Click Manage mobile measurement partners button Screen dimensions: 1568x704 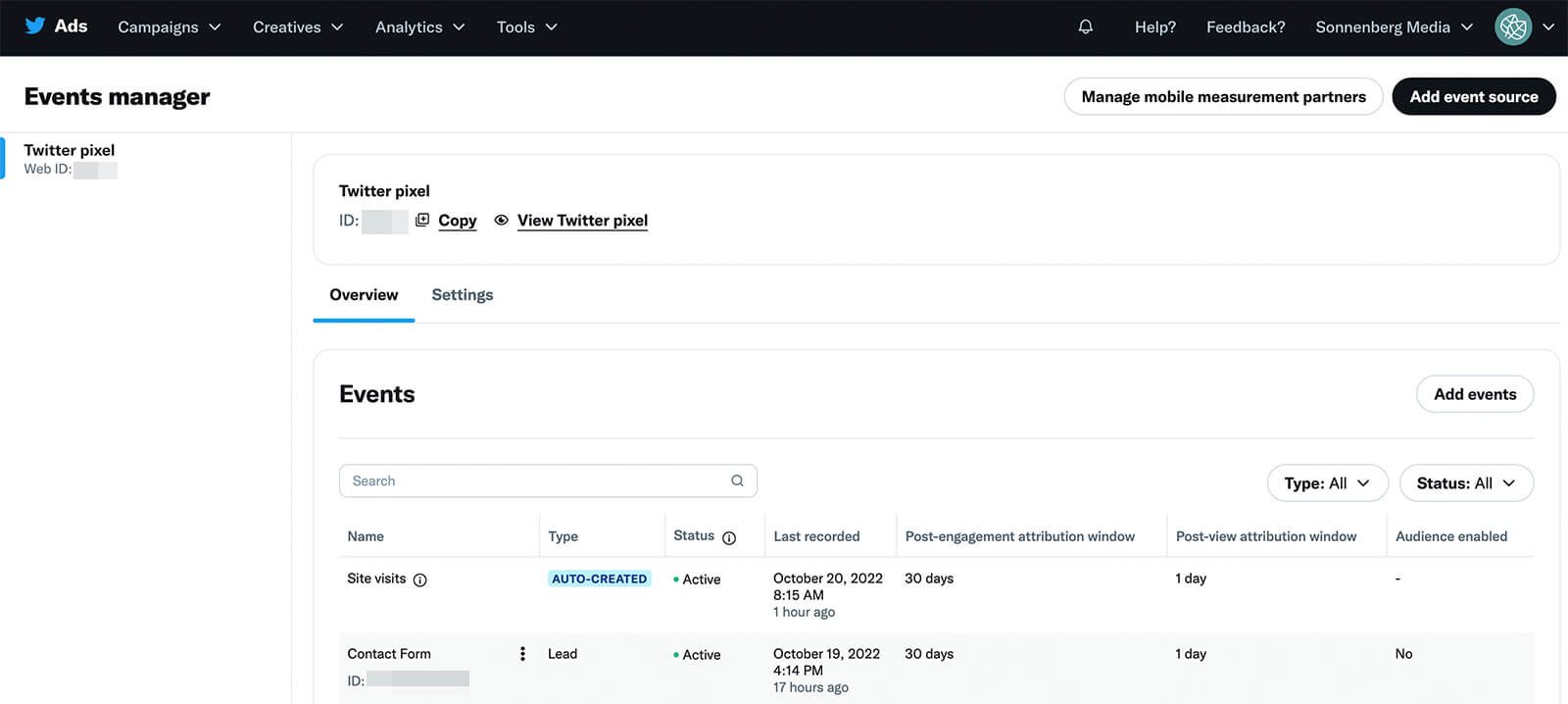[x=1223, y=96]
